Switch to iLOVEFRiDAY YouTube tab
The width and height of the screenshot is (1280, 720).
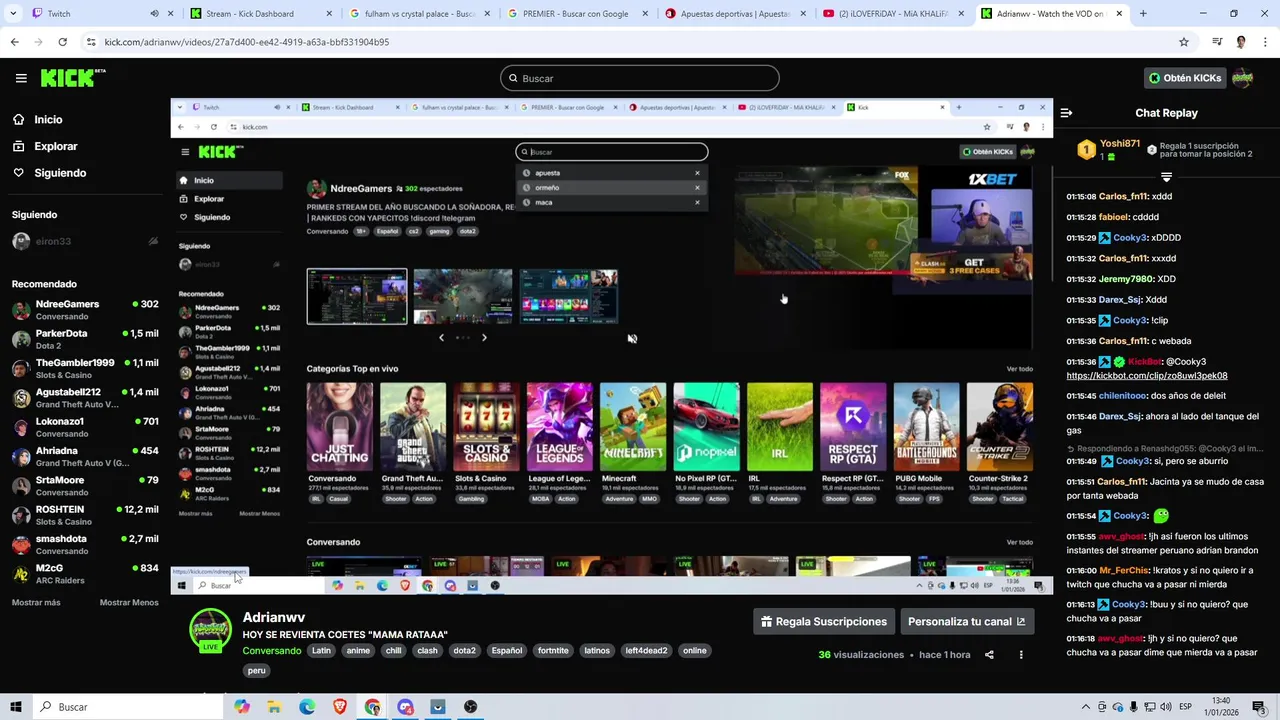[892, 14]
